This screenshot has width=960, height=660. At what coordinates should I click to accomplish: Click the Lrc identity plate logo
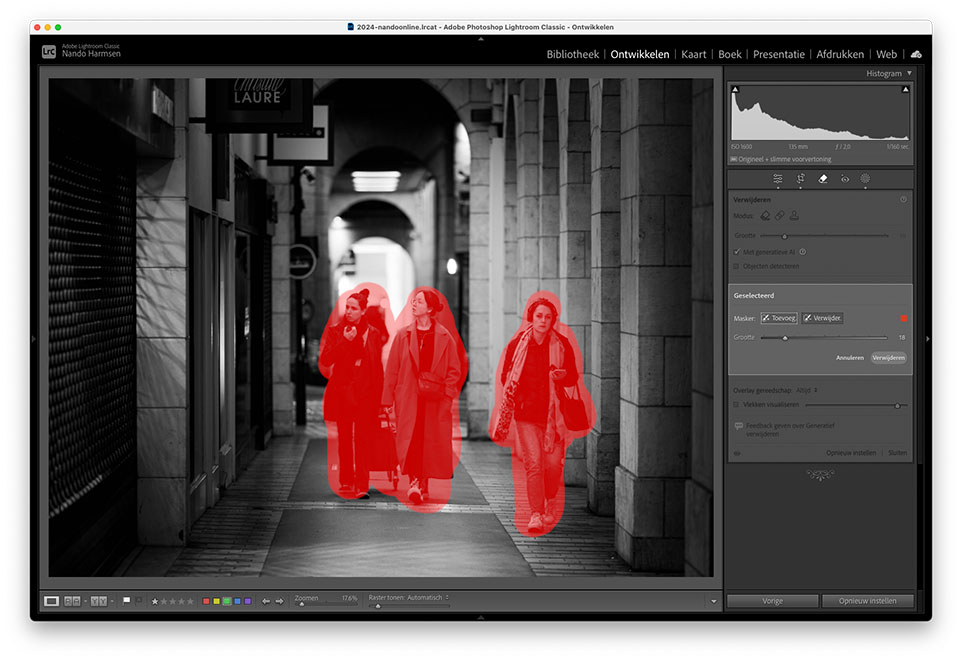point(48,52)
